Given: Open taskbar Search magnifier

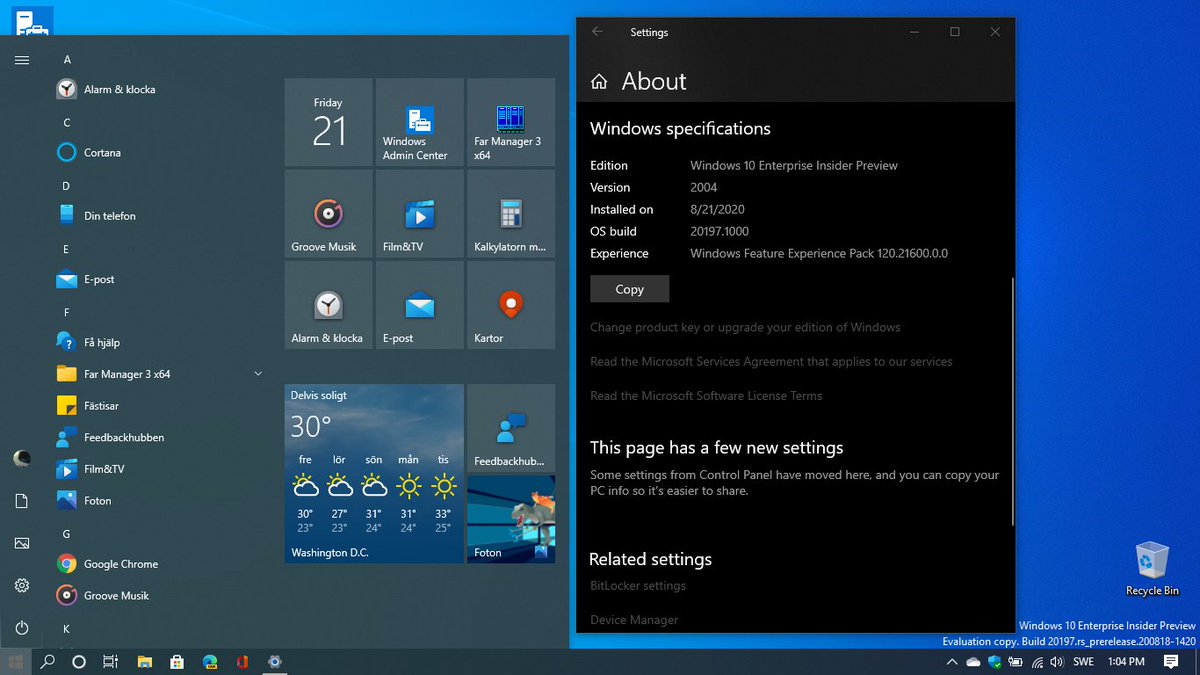Looking at the screenshot, I should tap(47, 661).
